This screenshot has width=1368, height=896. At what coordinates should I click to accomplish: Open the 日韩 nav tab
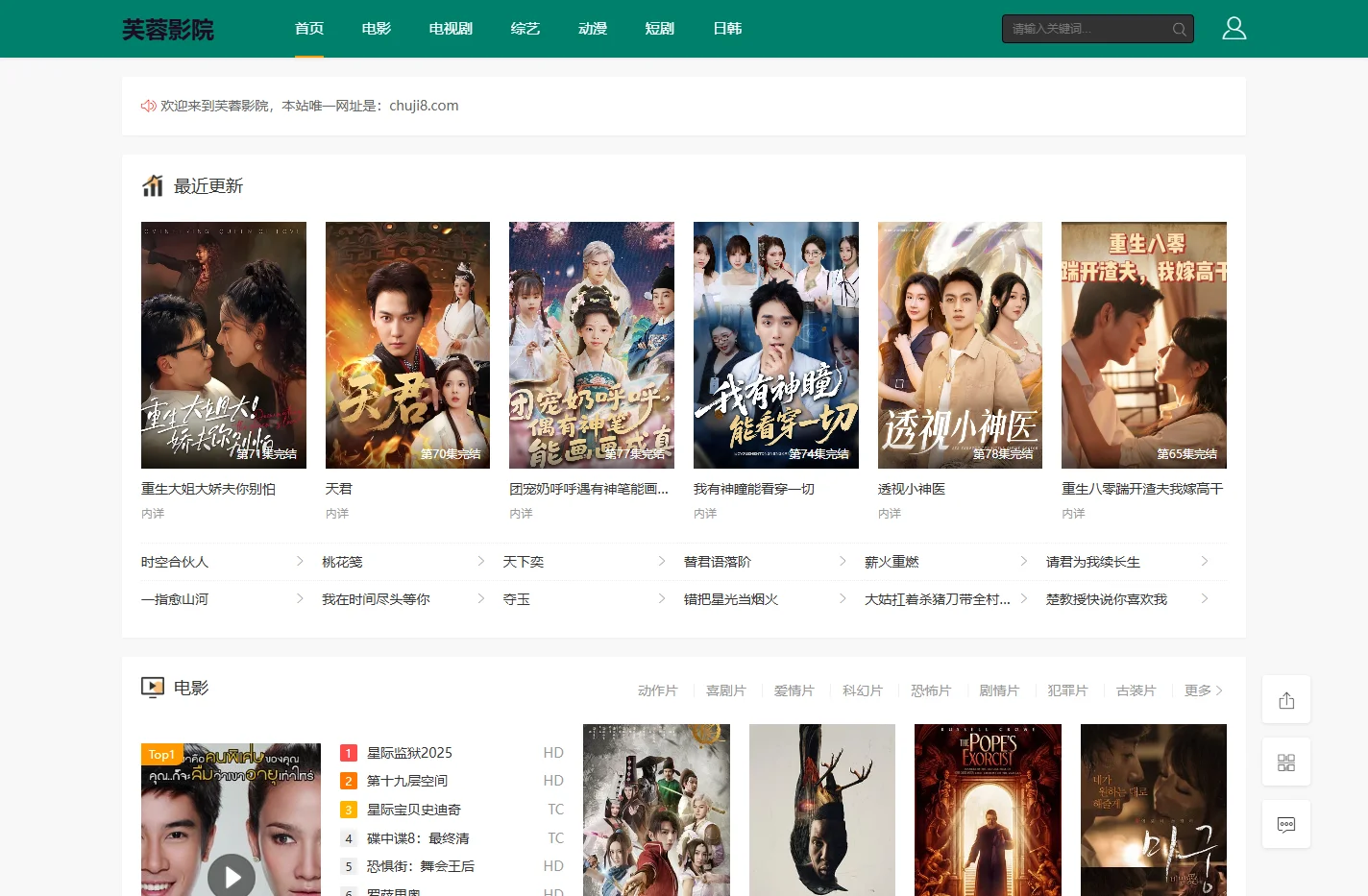coord(727,29)
